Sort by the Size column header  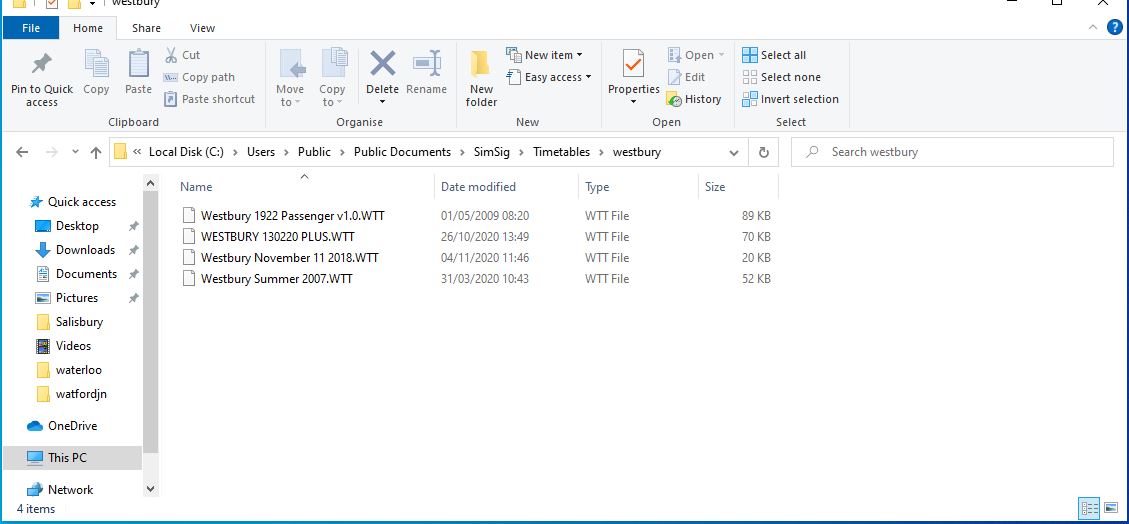point(715,186)
